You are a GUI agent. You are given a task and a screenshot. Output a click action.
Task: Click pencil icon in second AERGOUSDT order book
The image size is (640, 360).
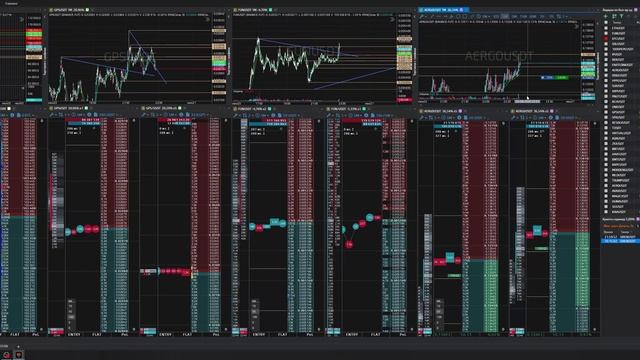click(513, 118)
